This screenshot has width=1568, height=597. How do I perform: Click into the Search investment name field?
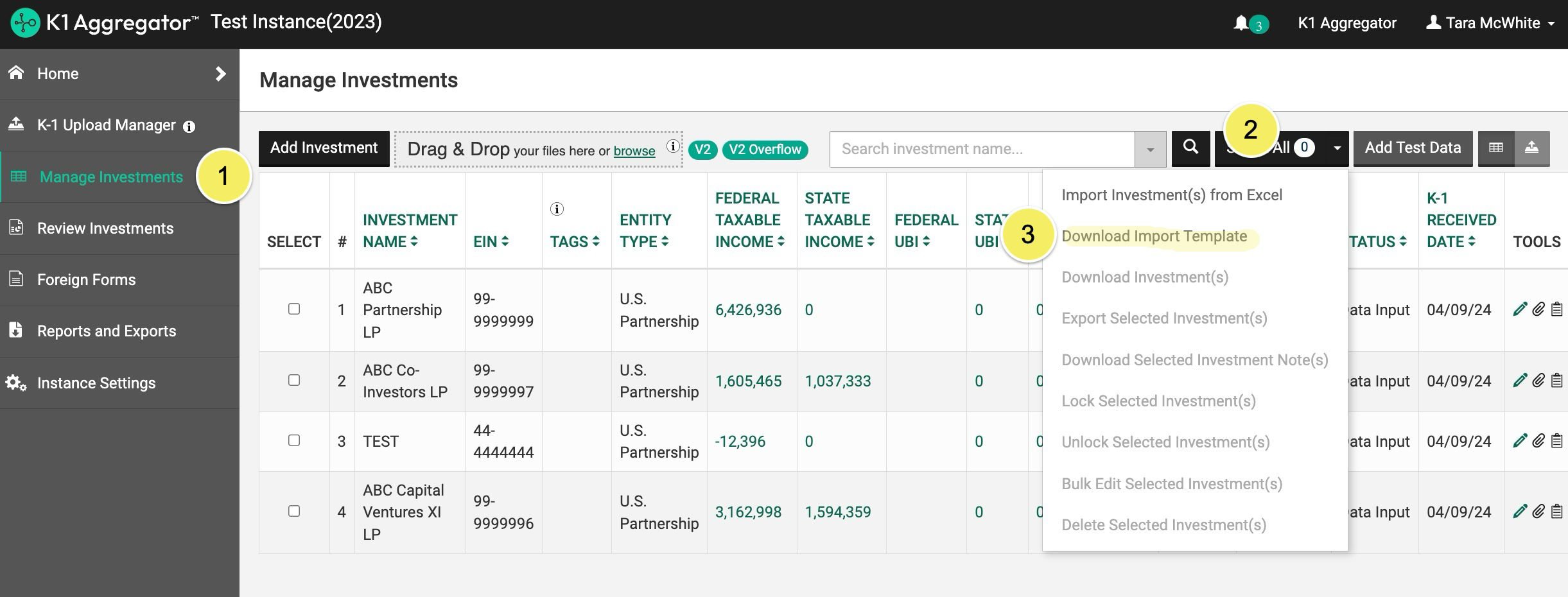982,149
